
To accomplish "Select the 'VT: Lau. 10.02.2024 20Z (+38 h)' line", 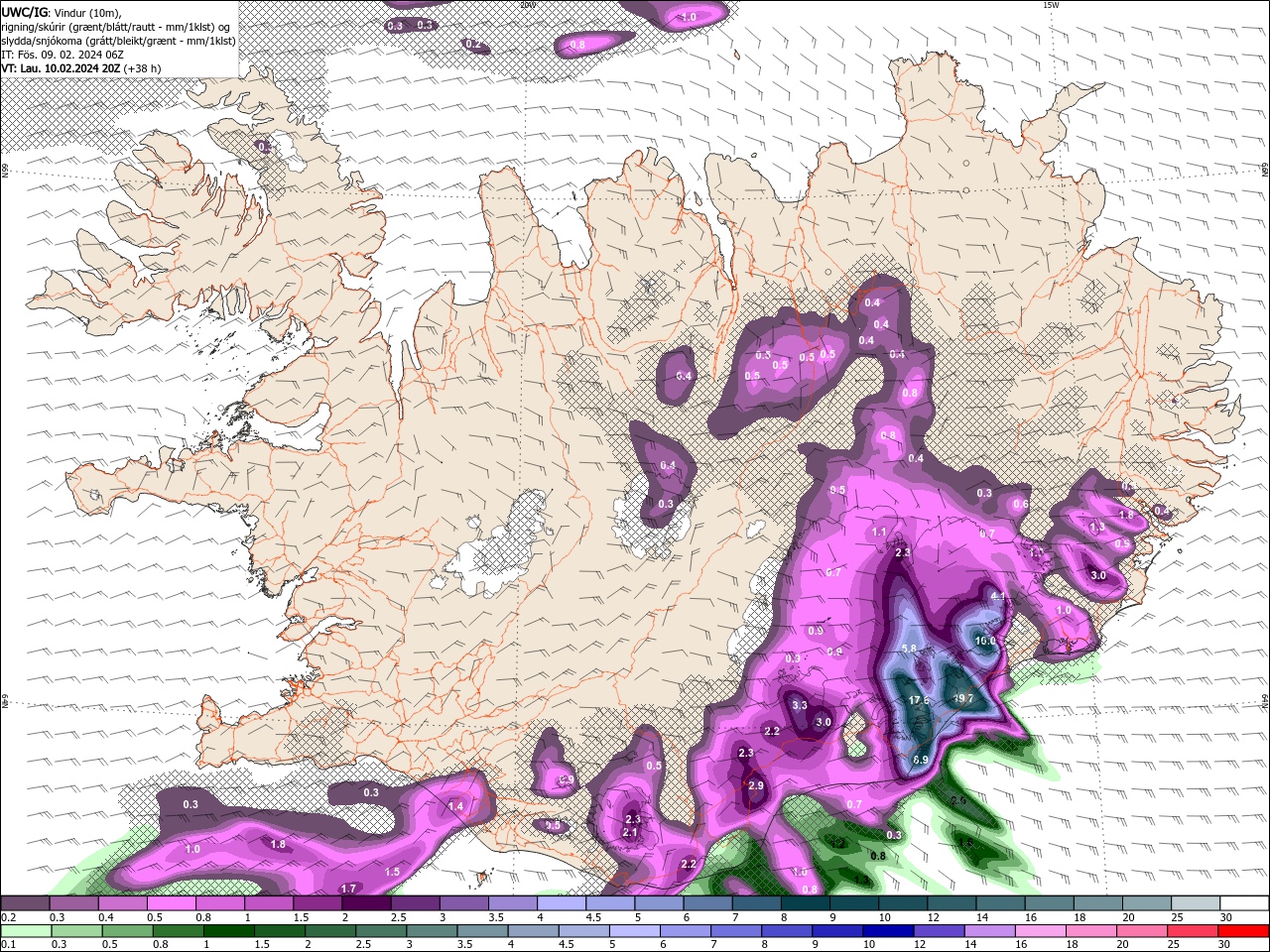I will pos(81,68).
